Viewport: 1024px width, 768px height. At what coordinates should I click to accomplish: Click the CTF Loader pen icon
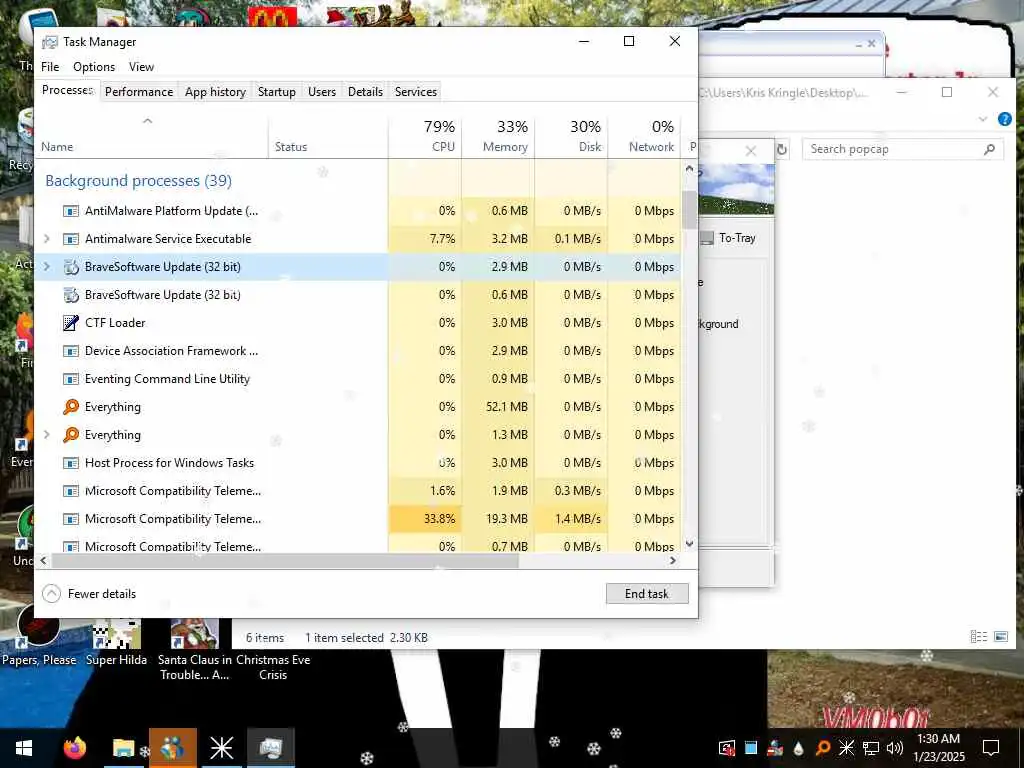point(71,323)
